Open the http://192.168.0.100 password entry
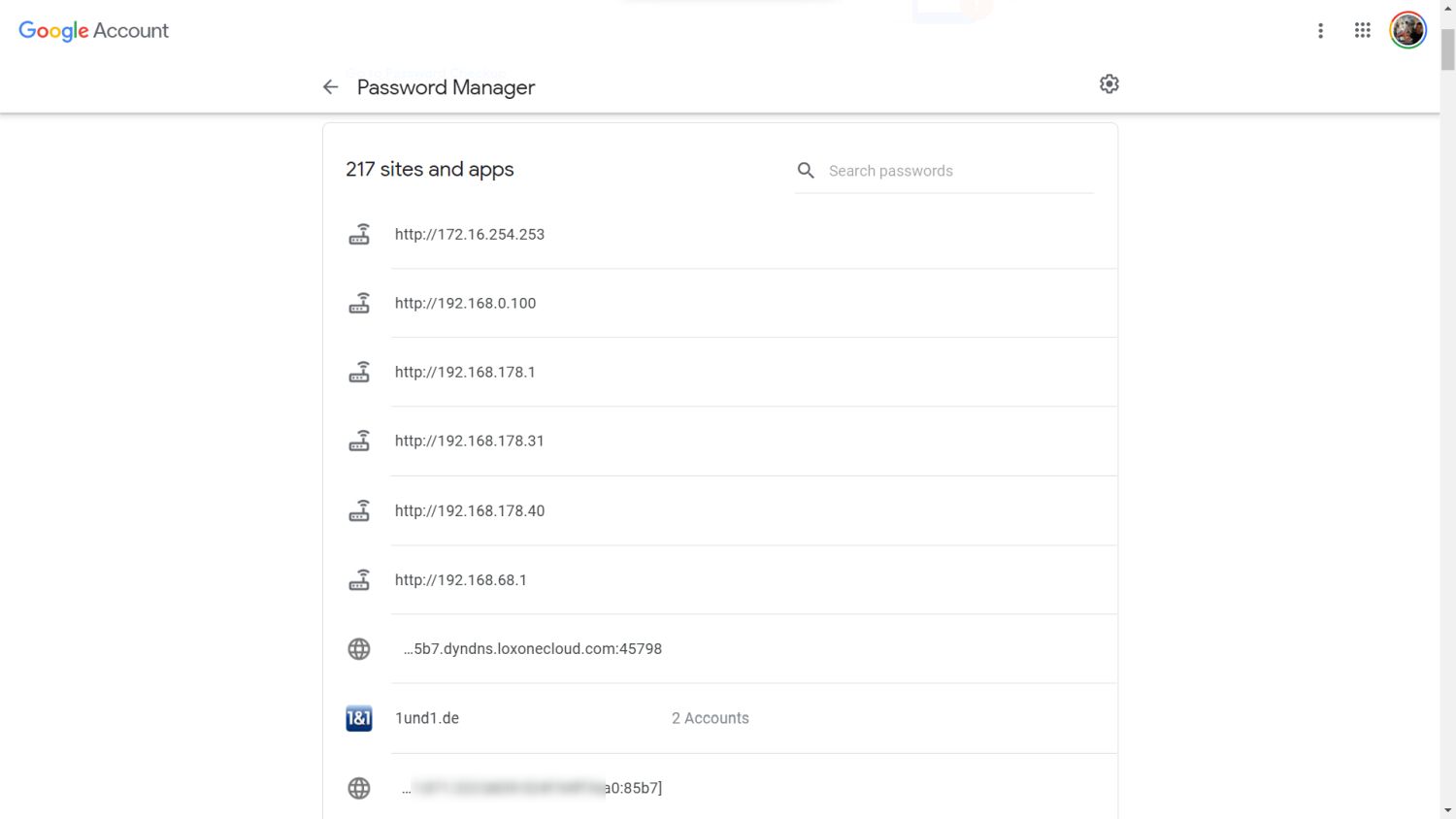This screenshot has width=1456, height=819. pyautogui.click(x=465, y=304)
